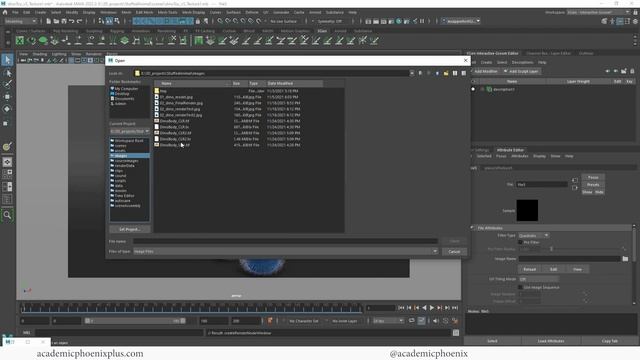Click the Add Modifier button
640x360 pixels.
486,71
